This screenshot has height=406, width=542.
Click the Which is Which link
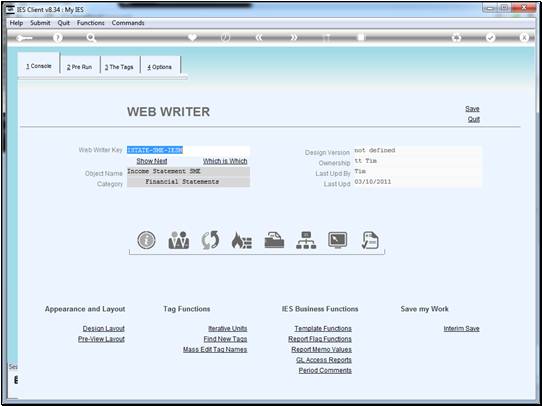pyautogui.click(x=225, y=161)
